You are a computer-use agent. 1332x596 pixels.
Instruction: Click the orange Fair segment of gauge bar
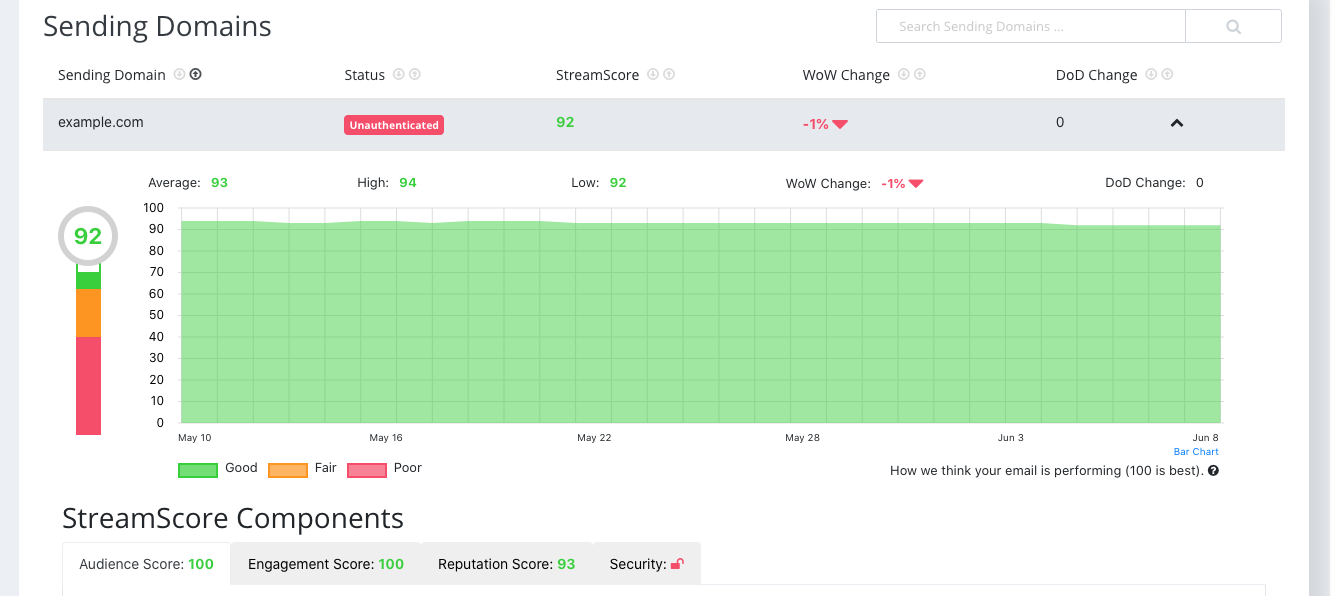tap(89, 313)
